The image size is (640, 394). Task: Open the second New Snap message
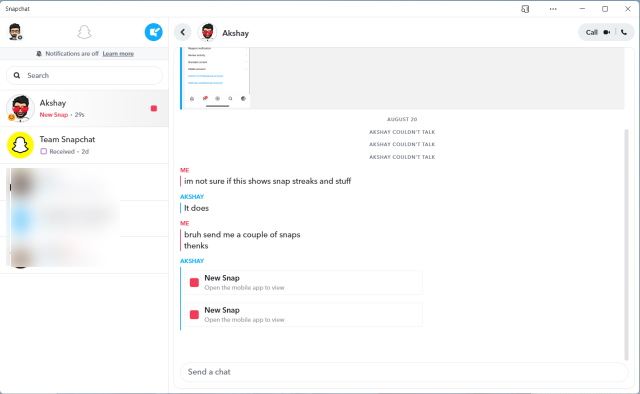coord(303,314)
